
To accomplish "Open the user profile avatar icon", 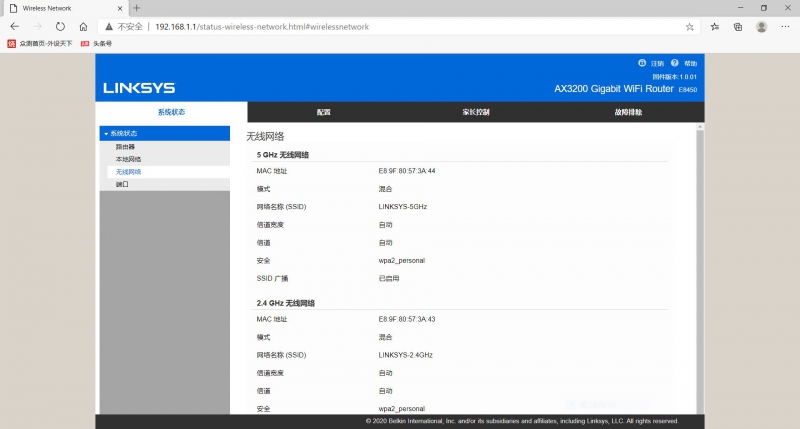I will [761, 27].
